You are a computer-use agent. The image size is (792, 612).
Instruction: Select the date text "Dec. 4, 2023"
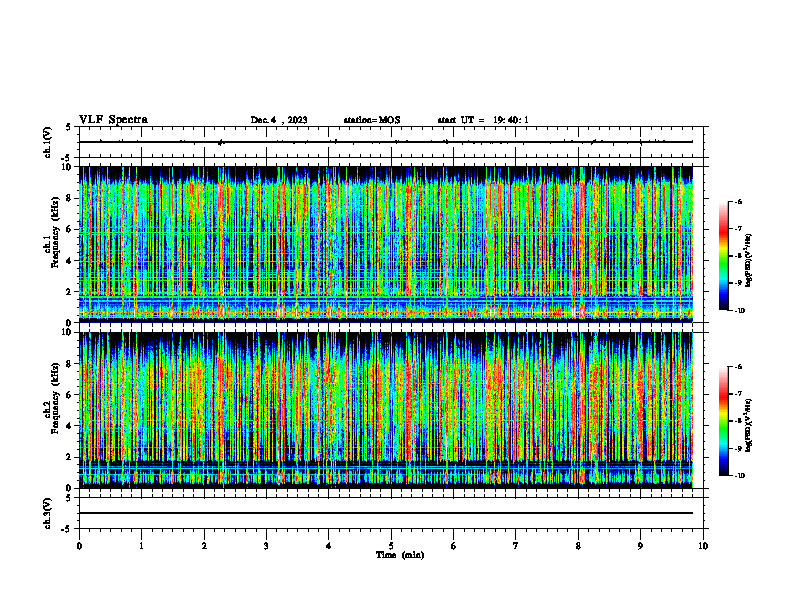tap(279, 120)
